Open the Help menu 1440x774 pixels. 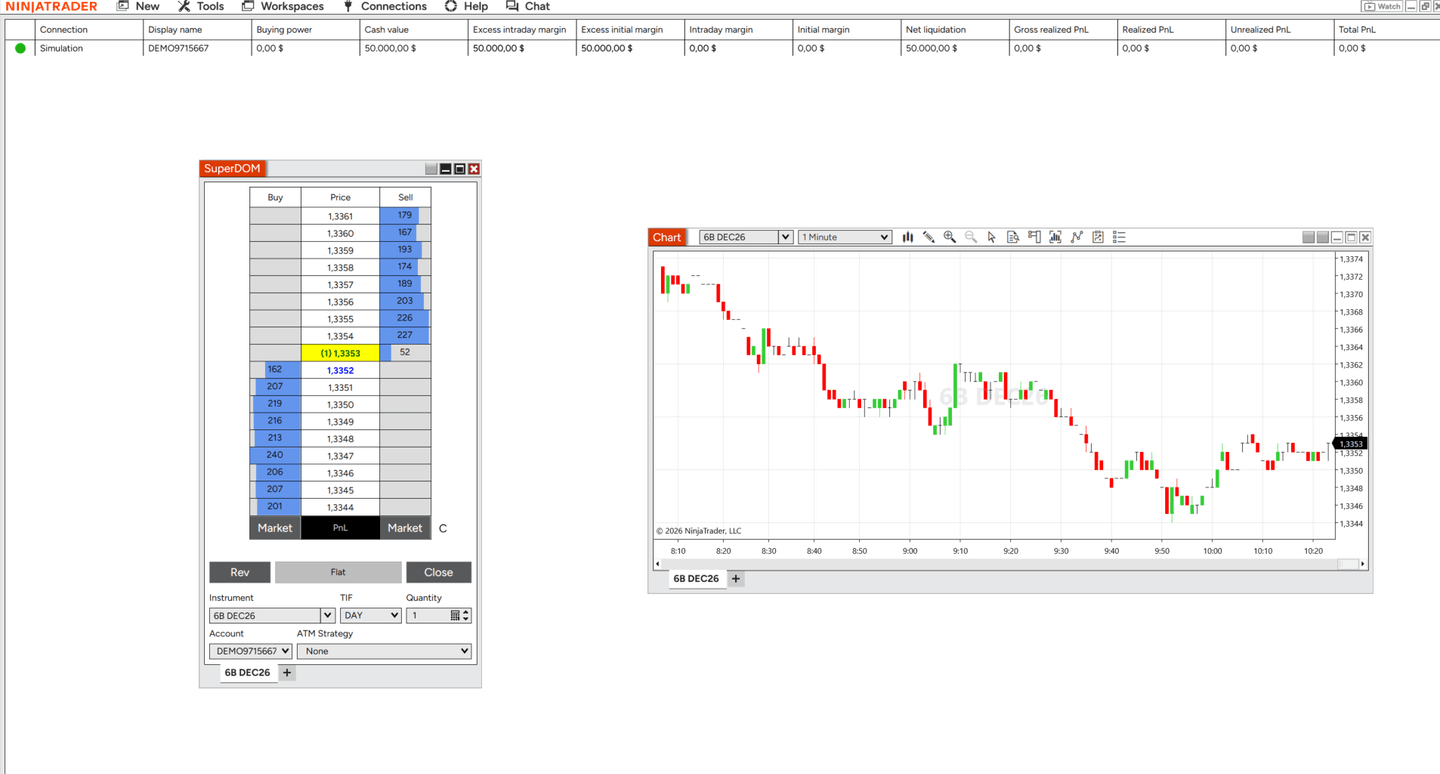click(x=466, y=6)
